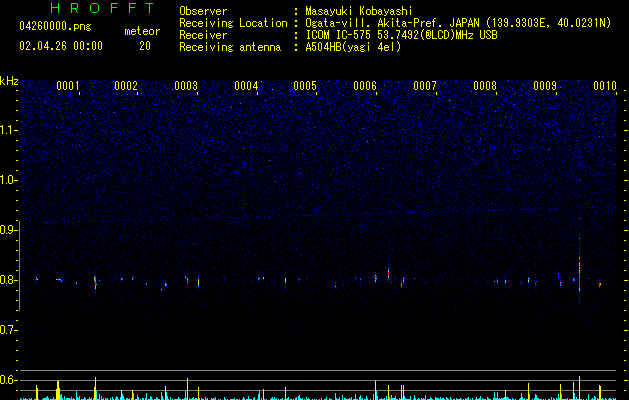Select the ICOM IC-575 53.7492 MHz USB text
The image size is (629, 400).
(x=401, y=35)
